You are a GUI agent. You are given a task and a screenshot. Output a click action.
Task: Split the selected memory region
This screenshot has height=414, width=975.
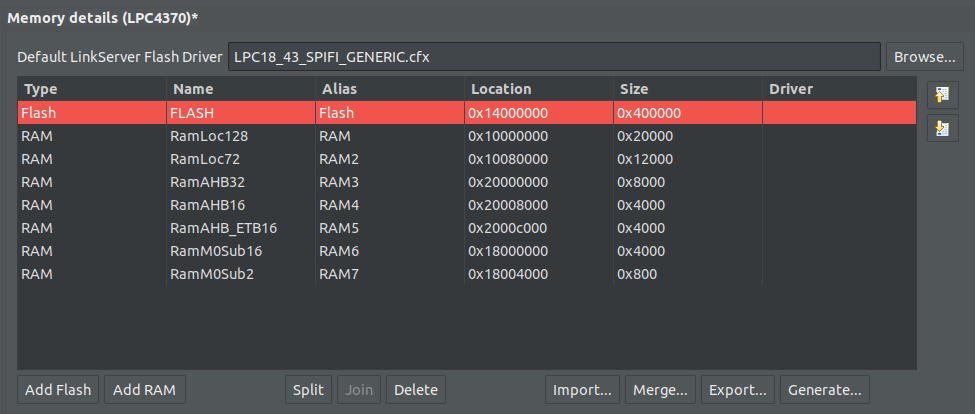pyautogui.click(x=309, y=389)
